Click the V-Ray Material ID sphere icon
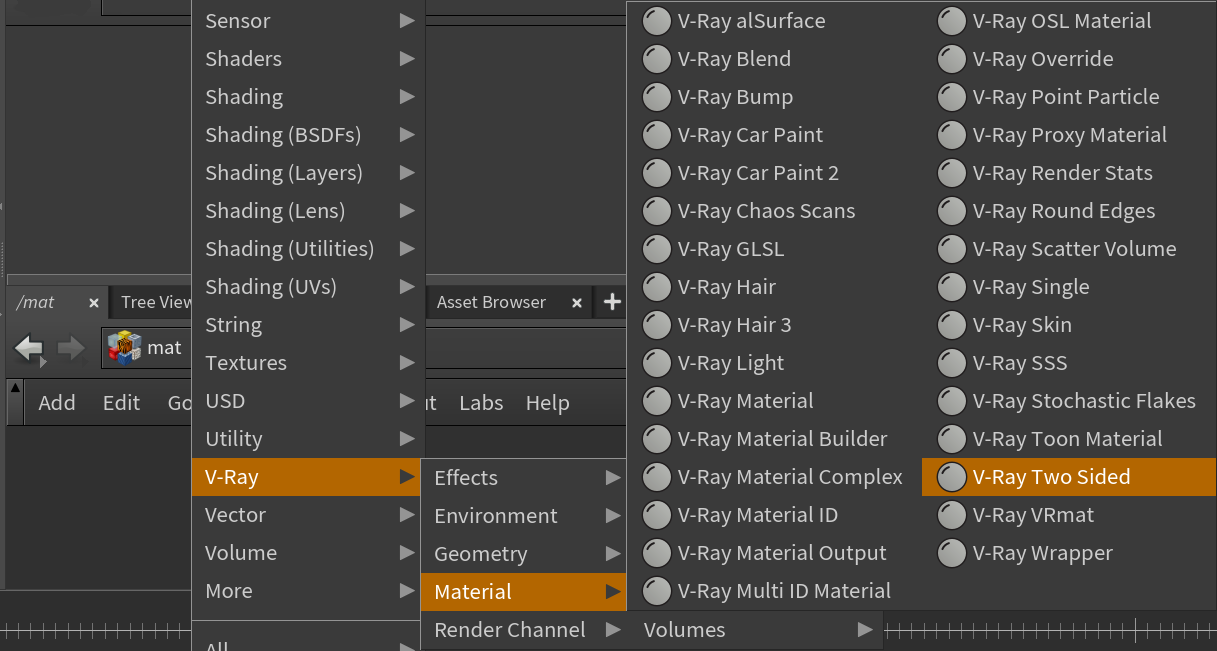1217x651 pixels. (x=656, y=515)
